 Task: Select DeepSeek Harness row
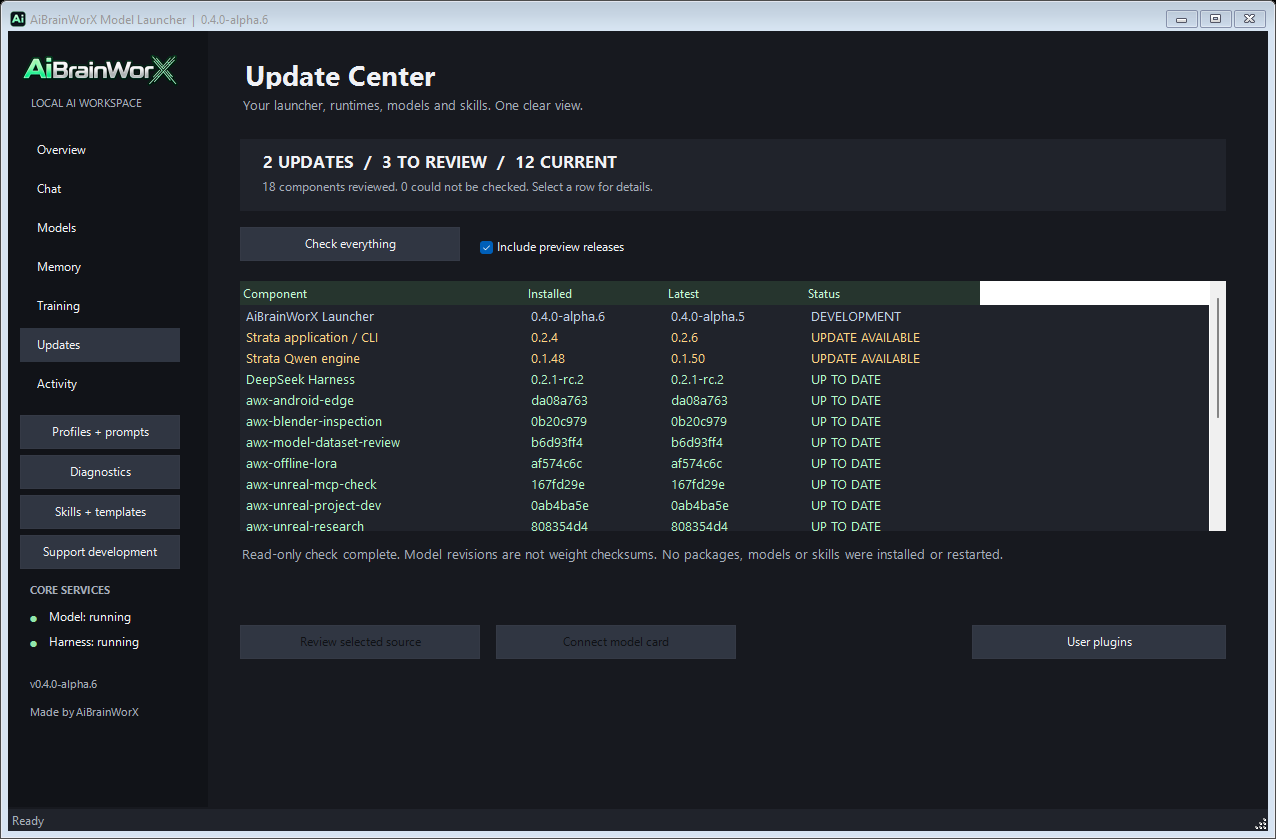[x=725, y=380]
